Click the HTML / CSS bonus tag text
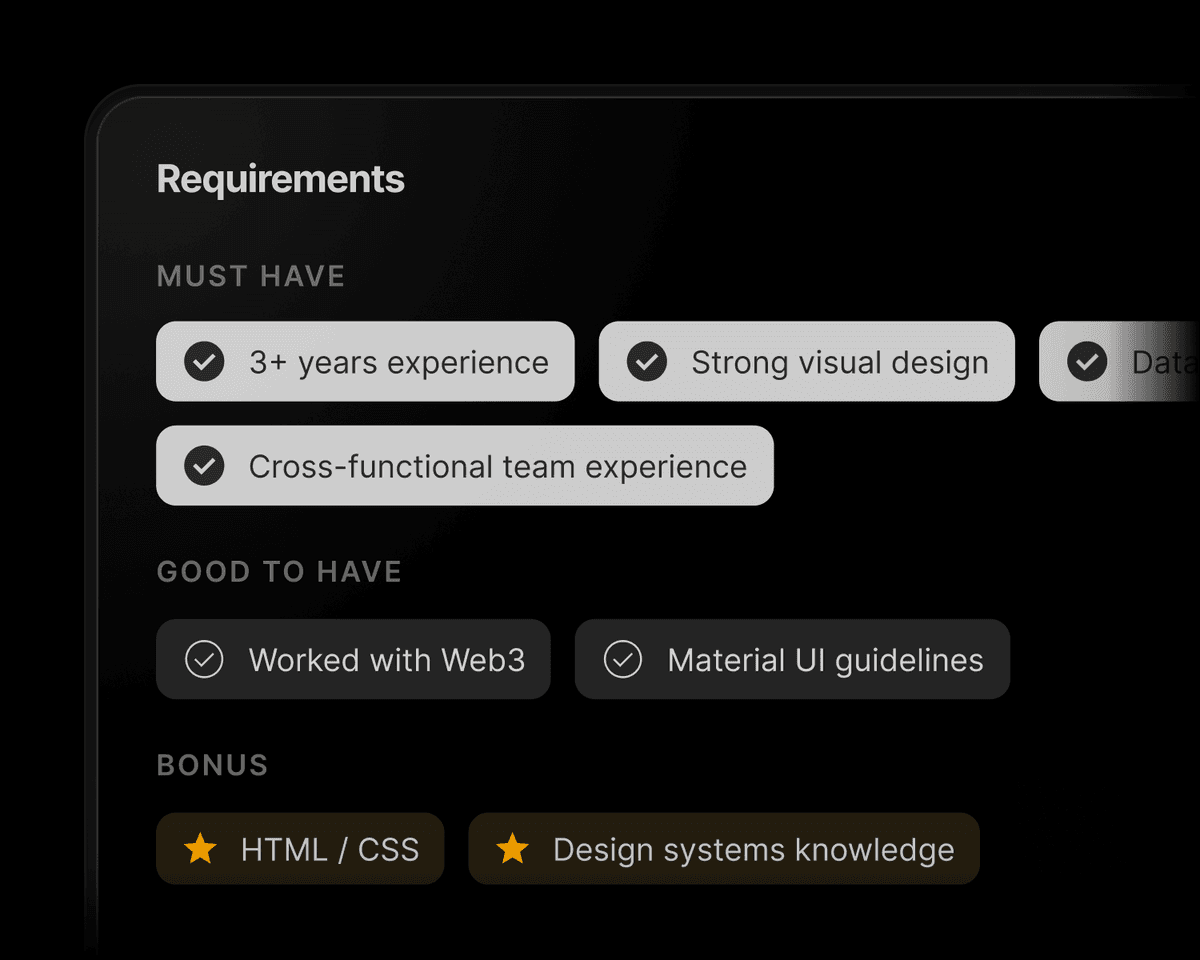The width and height of the screenshot is (1200, 960). pos(329,850)
